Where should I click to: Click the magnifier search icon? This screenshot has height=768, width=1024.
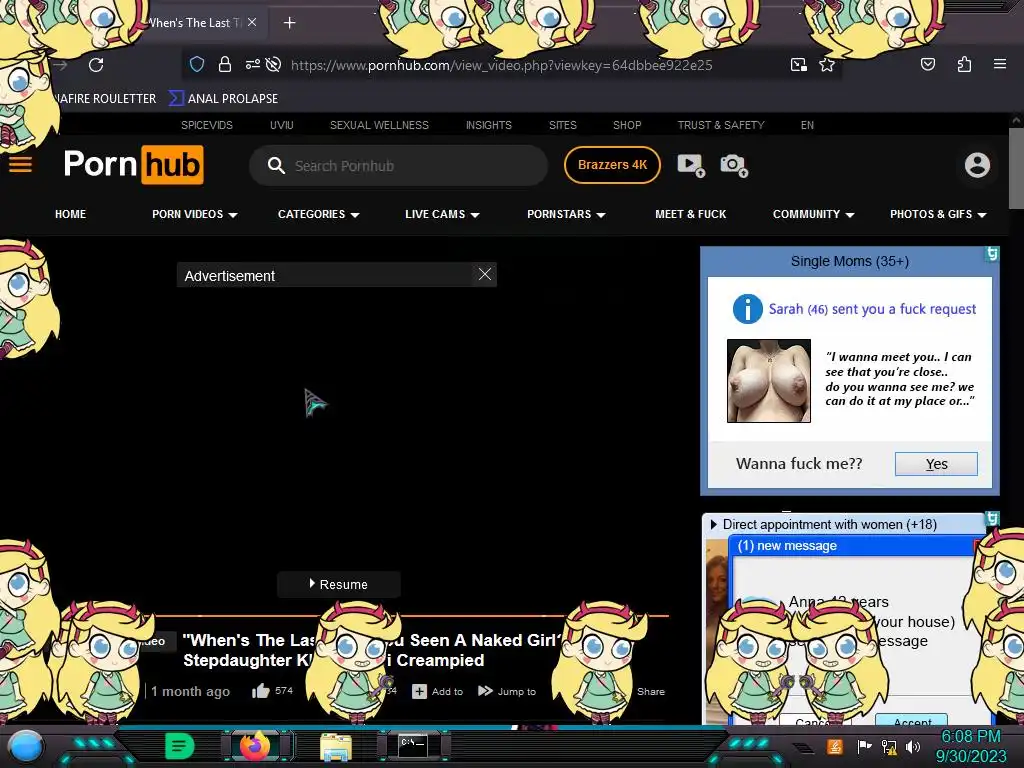[276, 165]
